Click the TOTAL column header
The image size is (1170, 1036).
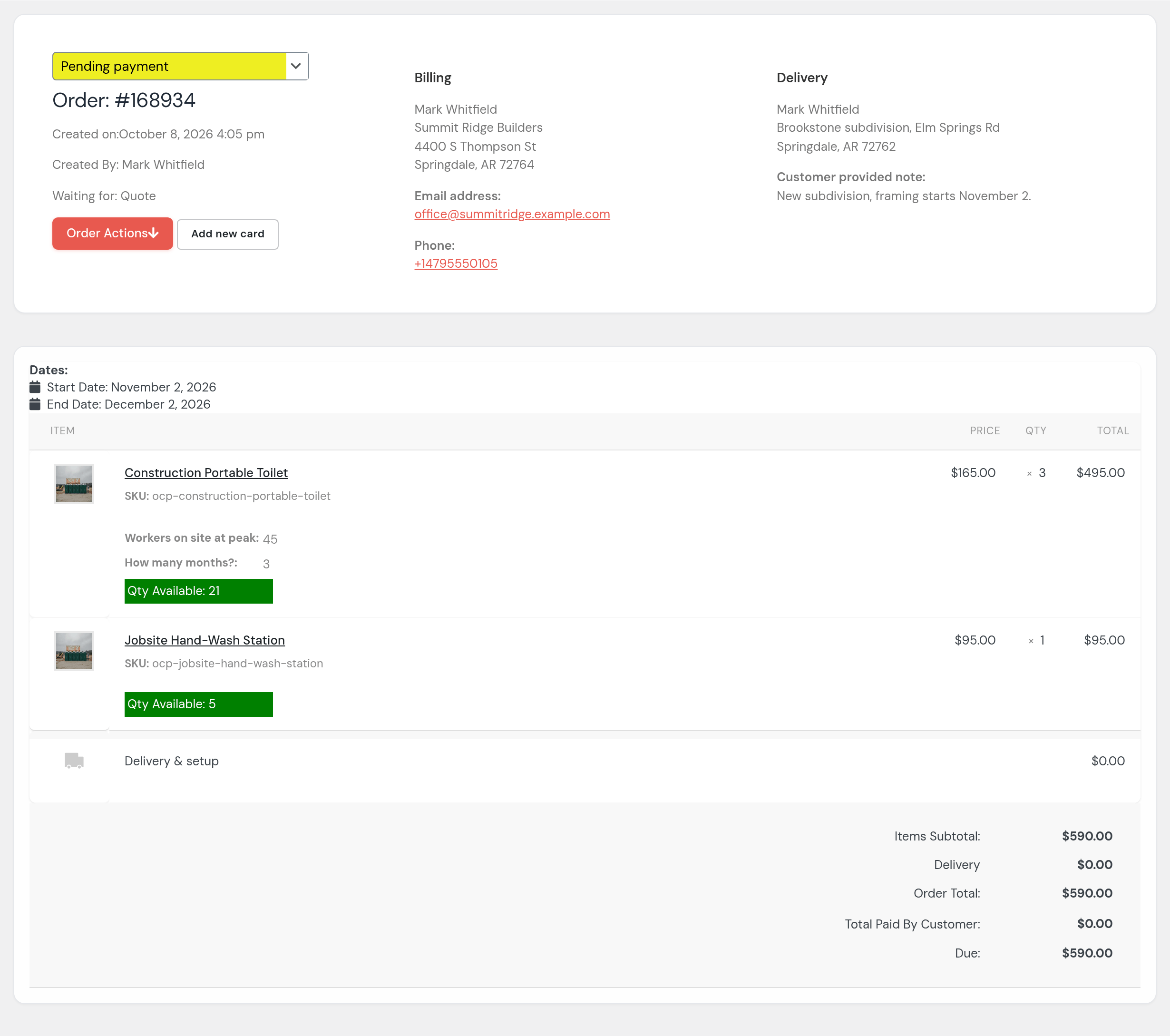pos(1113,430)
